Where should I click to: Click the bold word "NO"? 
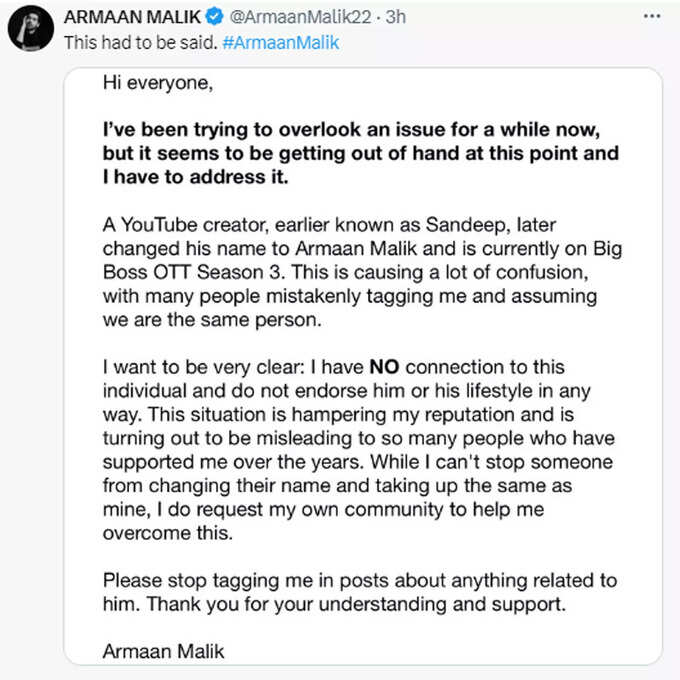tap(384, 367)
